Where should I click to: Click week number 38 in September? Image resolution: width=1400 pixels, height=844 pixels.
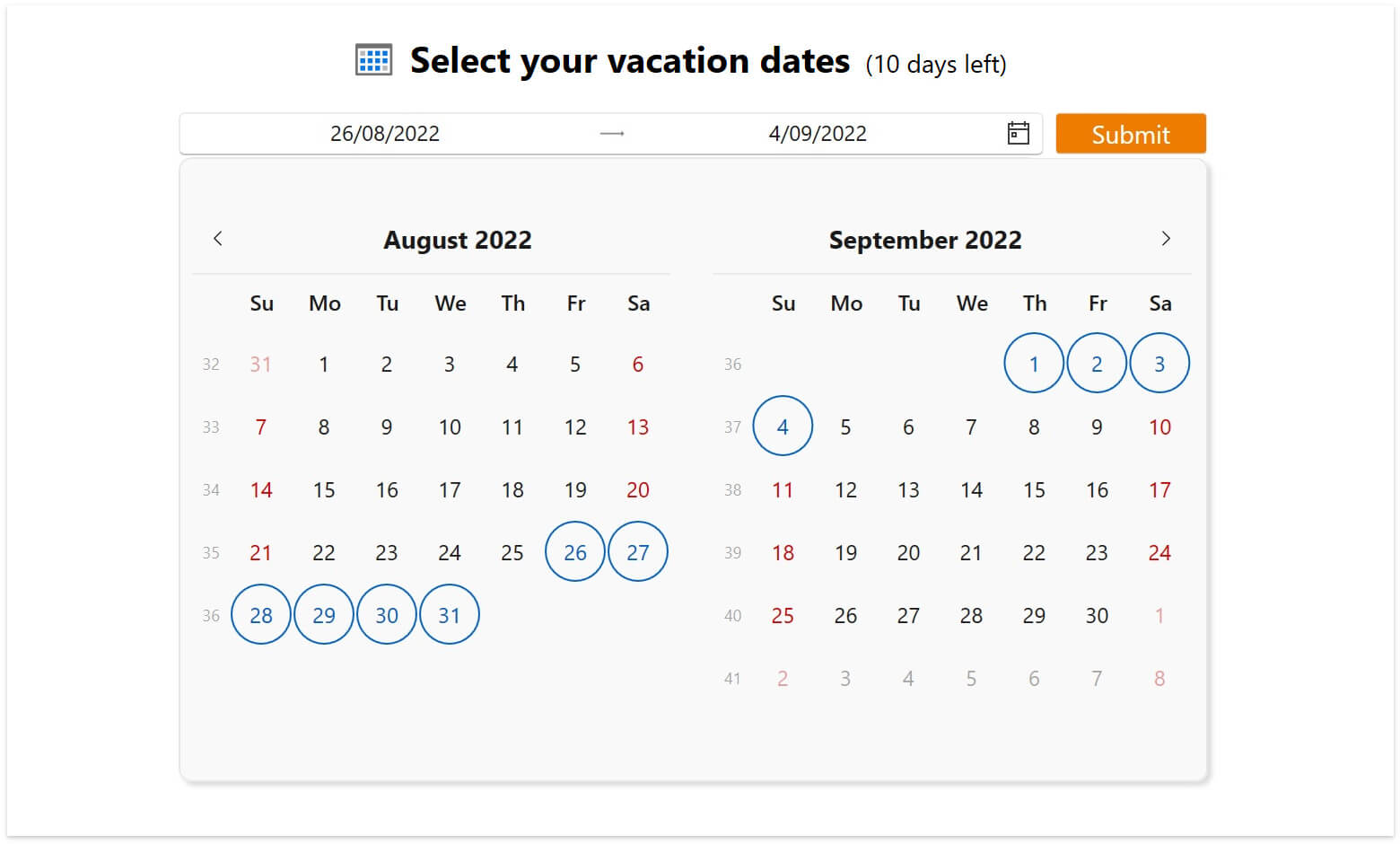tap(732, 490)
